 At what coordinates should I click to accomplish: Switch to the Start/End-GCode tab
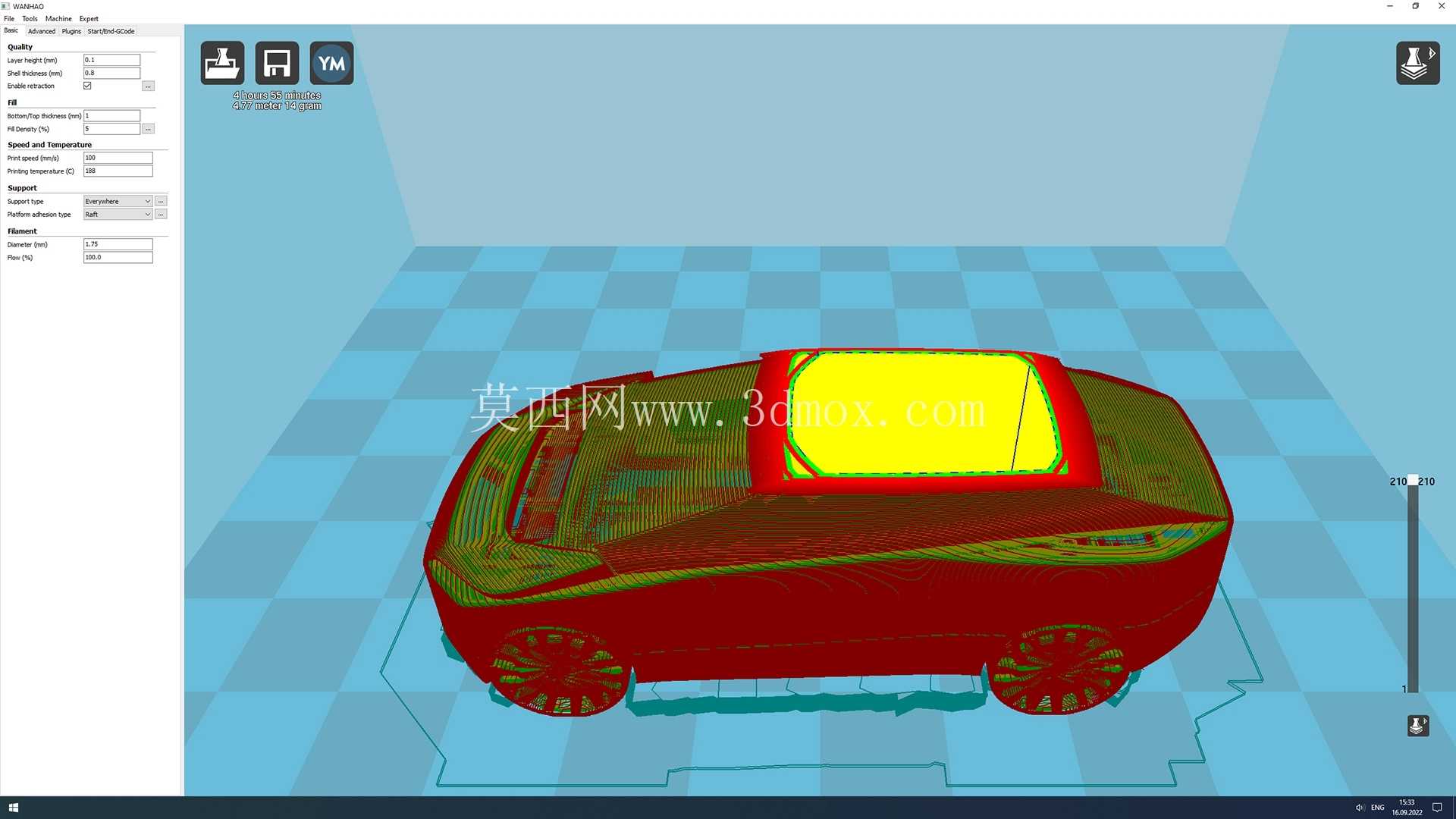pyautogui.click(x=111, y=31)
